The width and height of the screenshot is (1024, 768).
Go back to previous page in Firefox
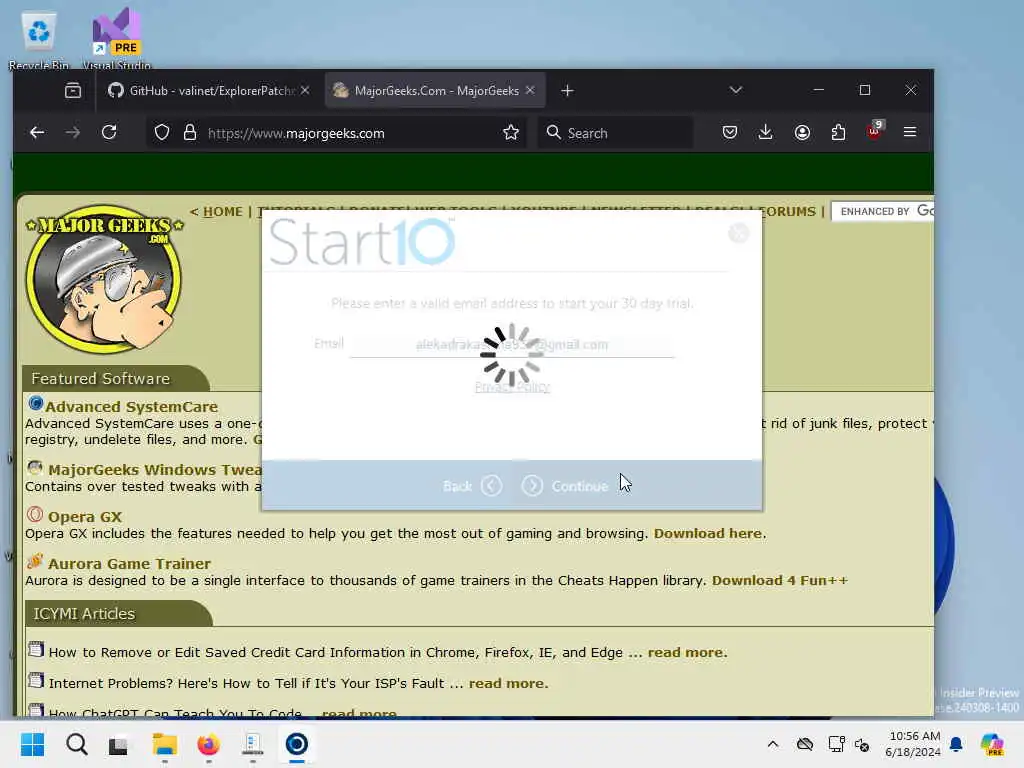[x=37, y=133]
